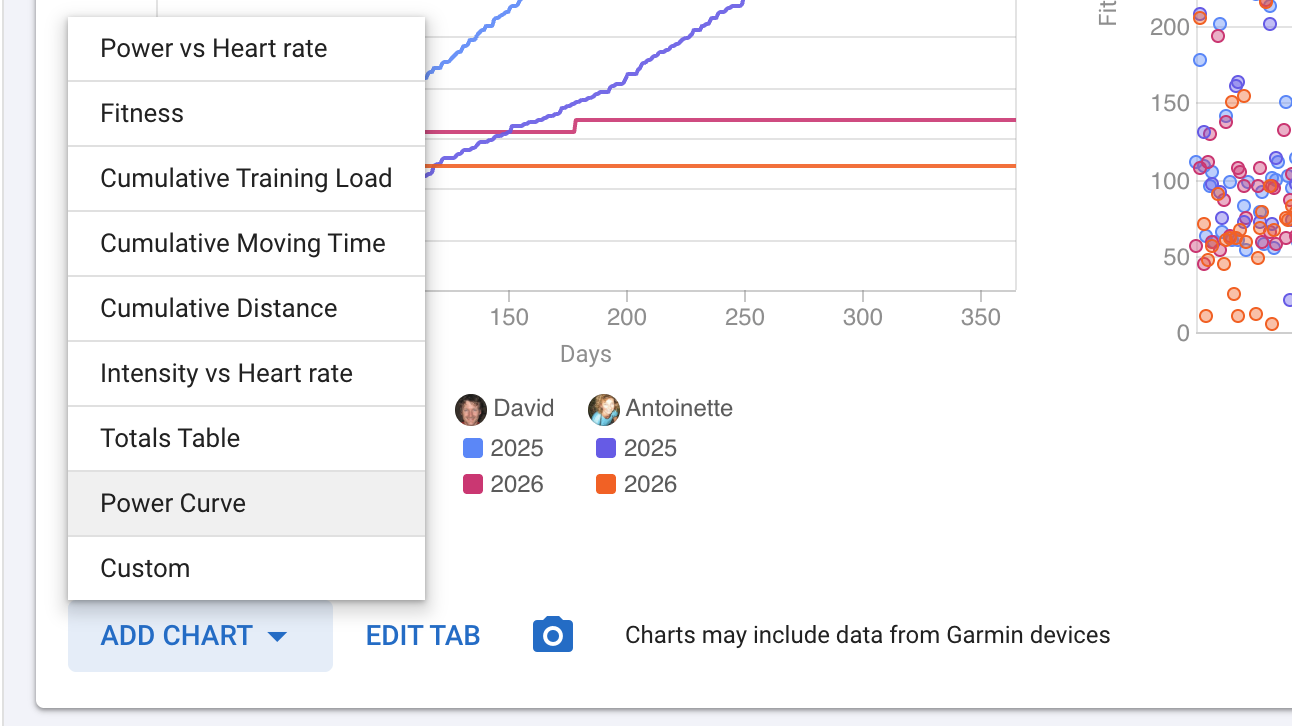Choose Intensity vs Heart rate
Viewport: 1292px width, 726px height.
(x=227, y=374)
